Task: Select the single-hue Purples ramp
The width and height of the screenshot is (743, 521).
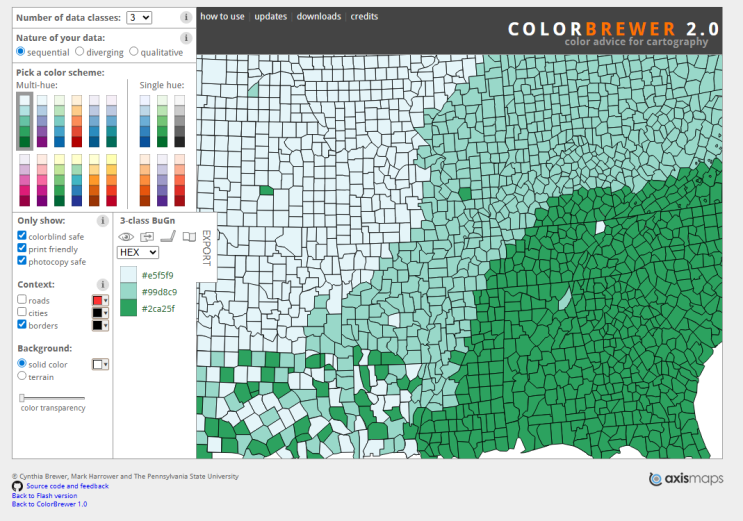Action: pyautogui.click(x=162, y=180)
